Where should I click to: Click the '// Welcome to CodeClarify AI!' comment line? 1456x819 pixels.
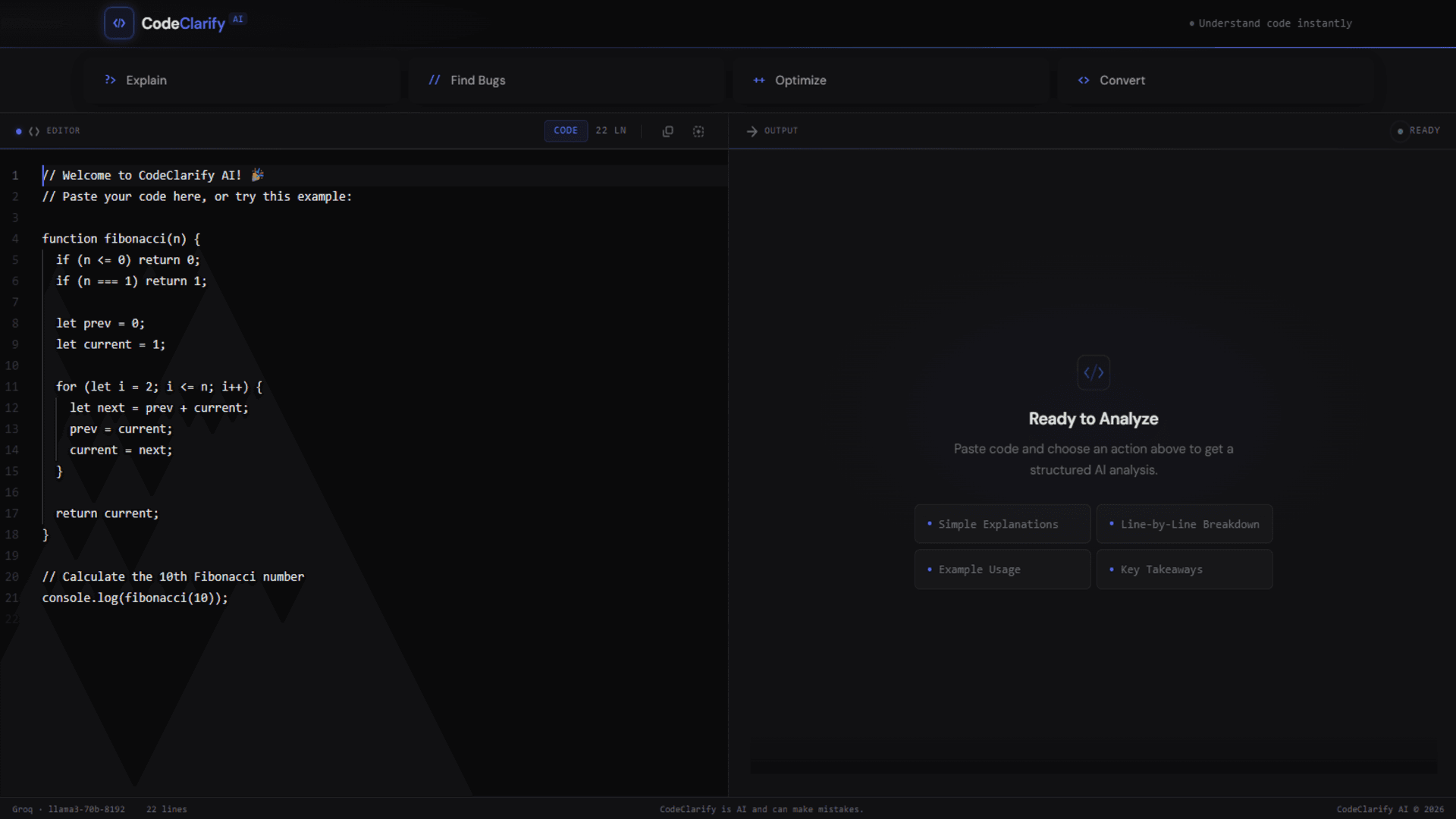pos(153,175)
